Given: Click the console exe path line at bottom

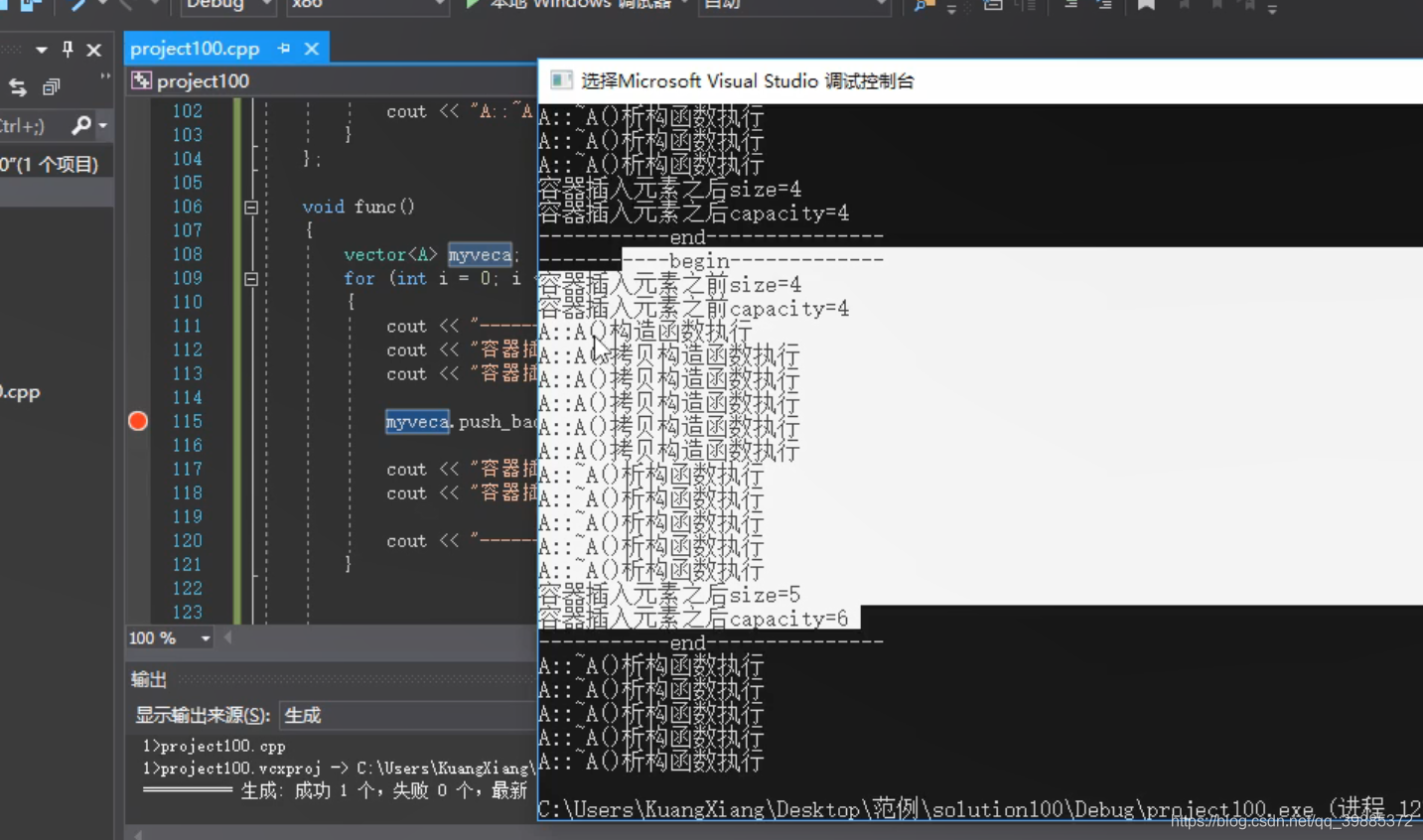Looking at the screenshot, I should (979, 808).
